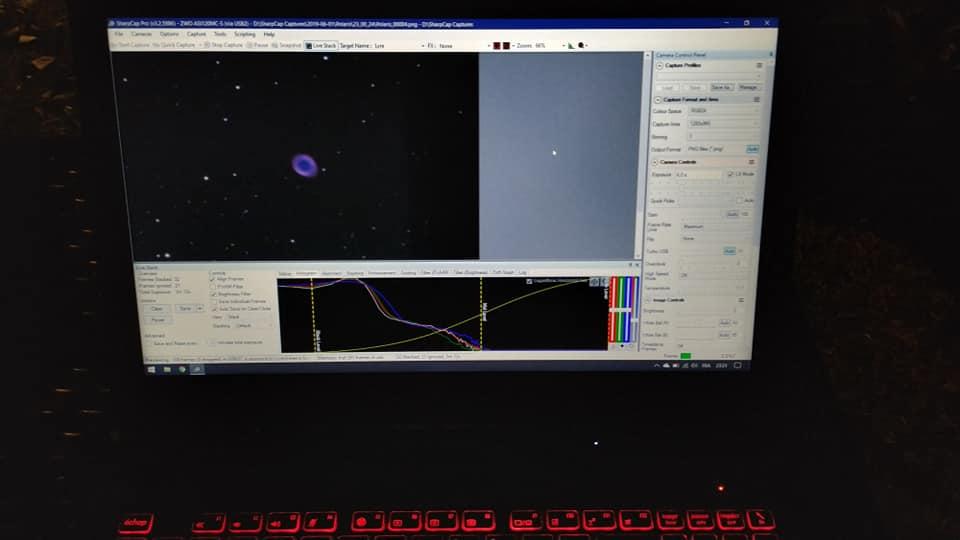Click the Gain Auto button
960x540 pixels.
click(x=732, y=214)
